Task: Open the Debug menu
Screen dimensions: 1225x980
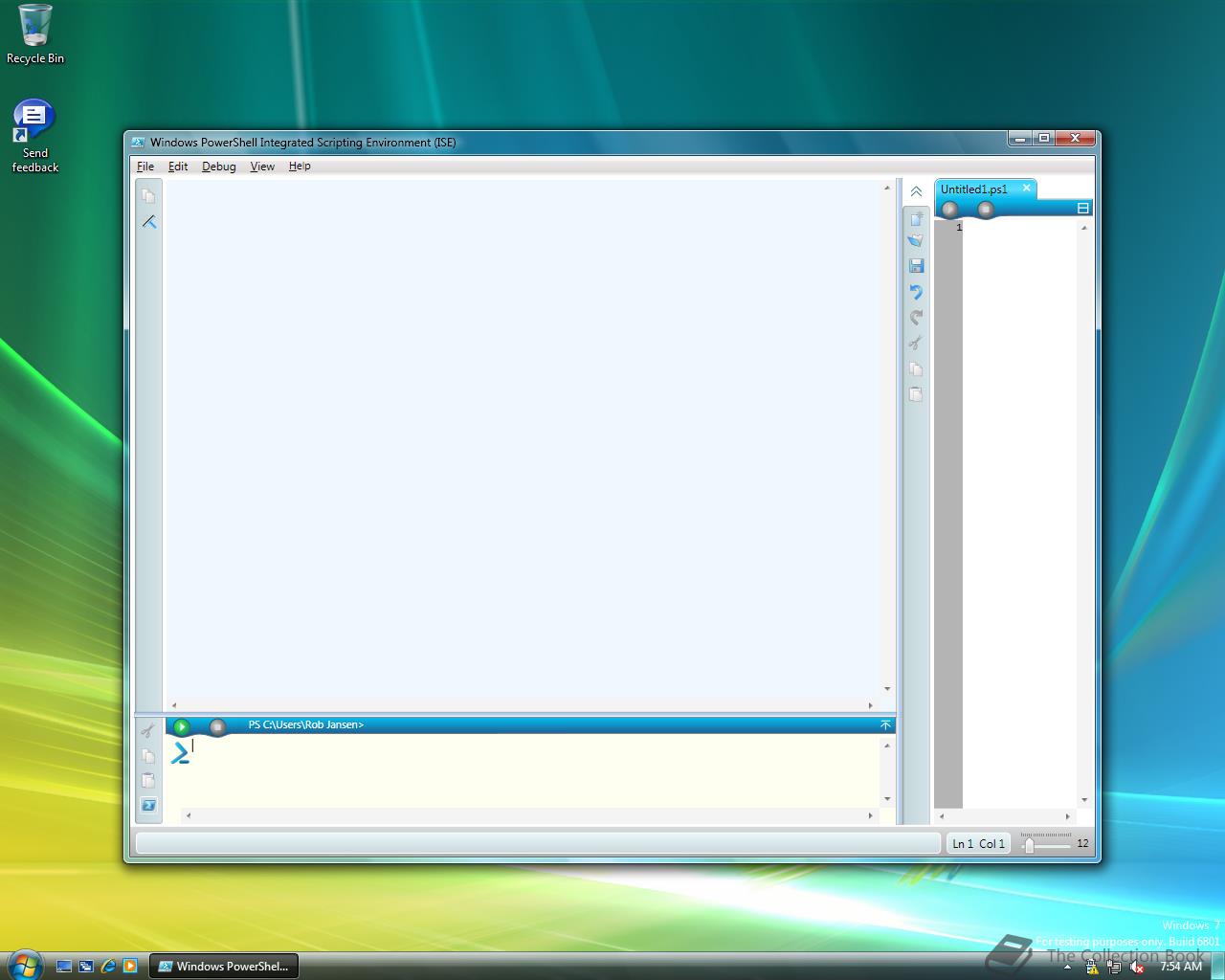Action: pyautogui.click(x=218, y=167)
